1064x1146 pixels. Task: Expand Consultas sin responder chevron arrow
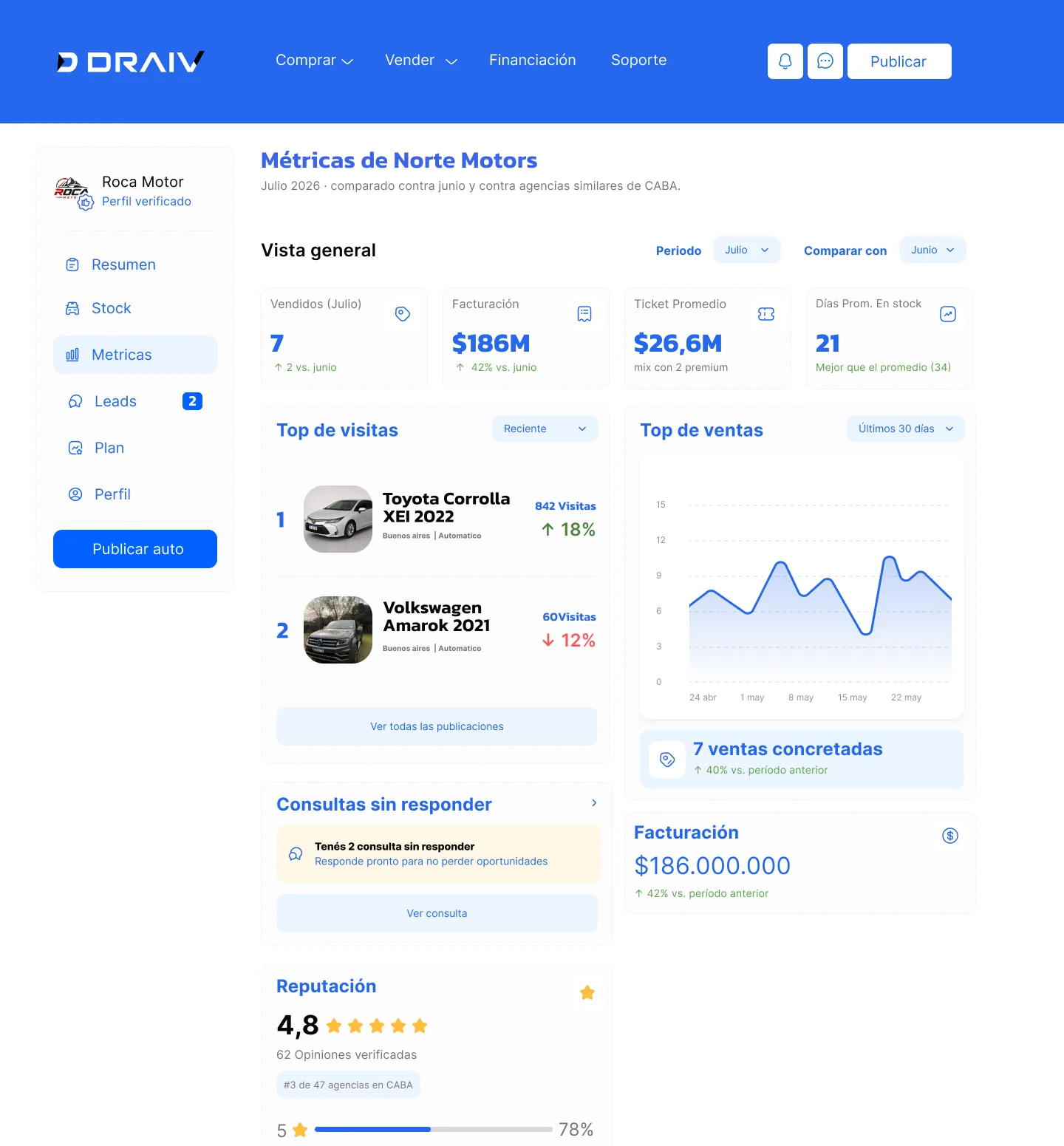594,803
